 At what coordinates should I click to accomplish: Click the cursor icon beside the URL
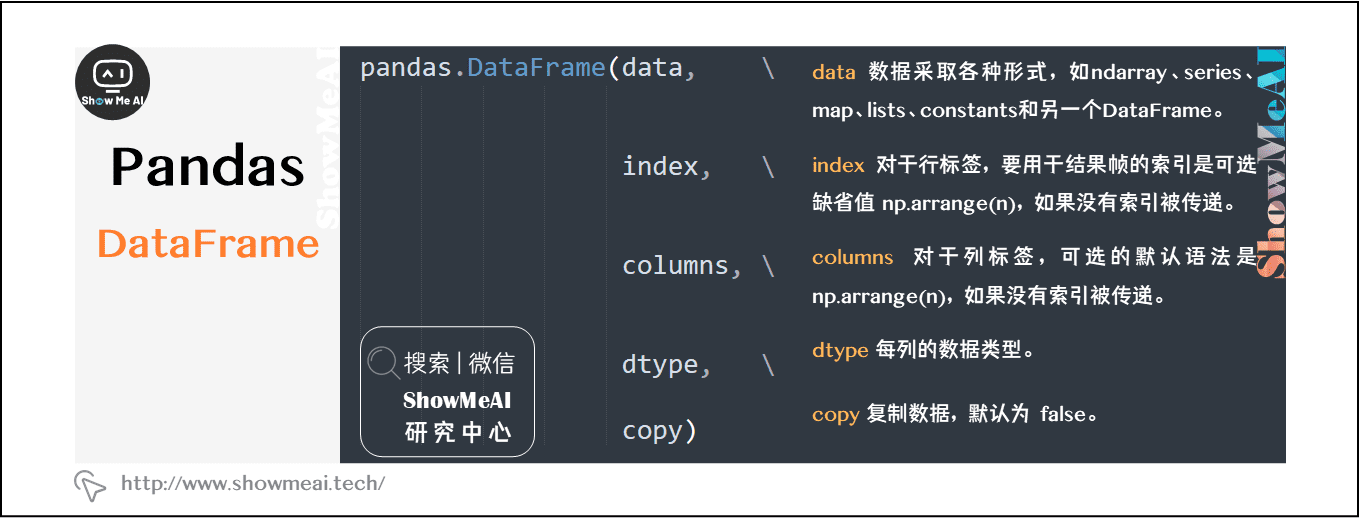click(x=90, y=485)
